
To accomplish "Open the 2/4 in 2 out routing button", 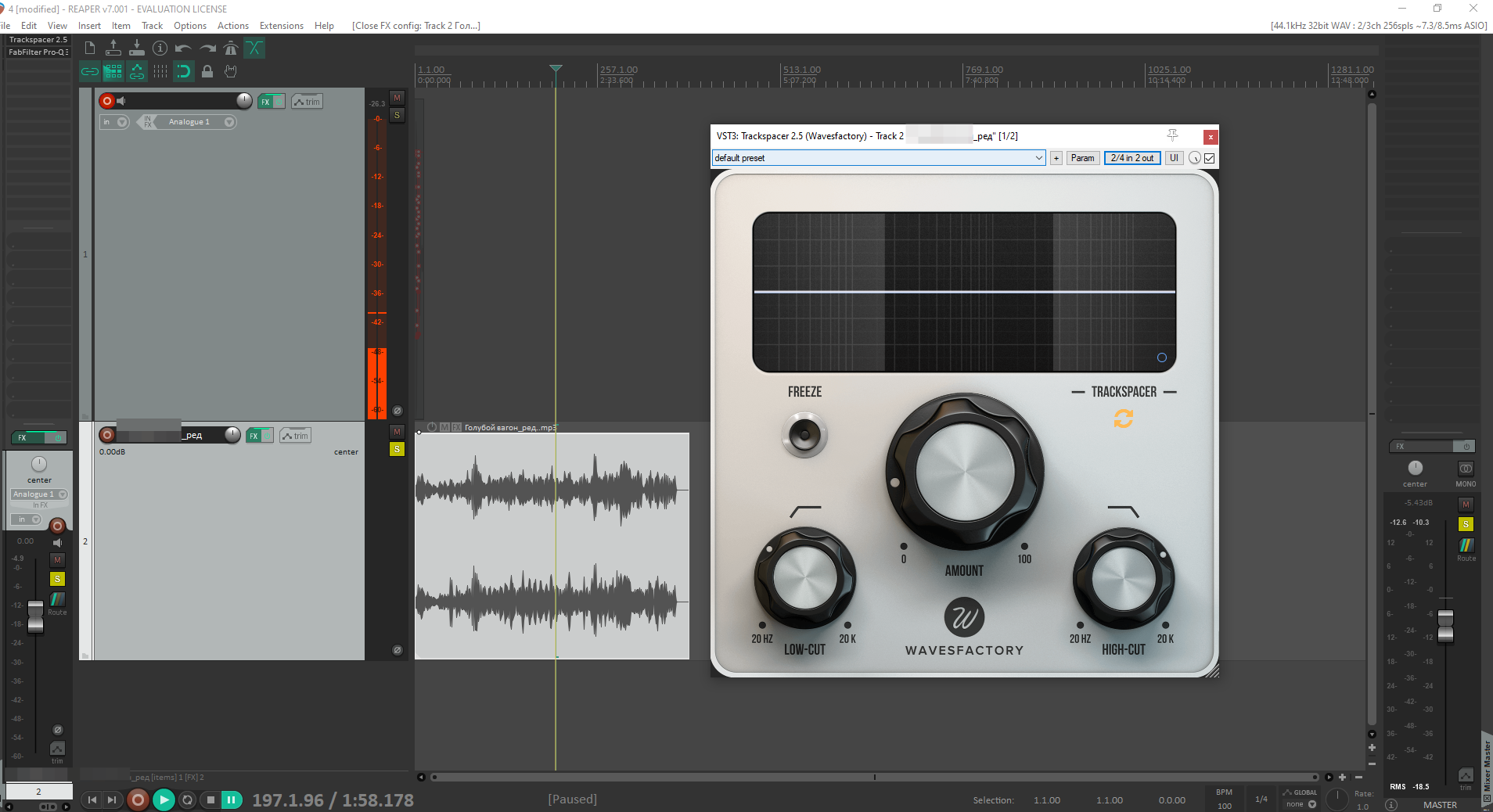I will 1132,158.
